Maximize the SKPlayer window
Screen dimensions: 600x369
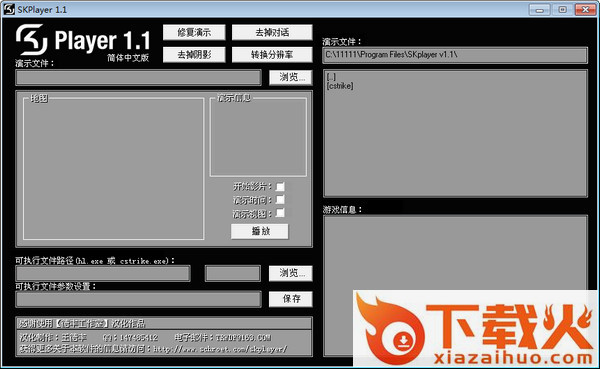[x=562, y=10]
